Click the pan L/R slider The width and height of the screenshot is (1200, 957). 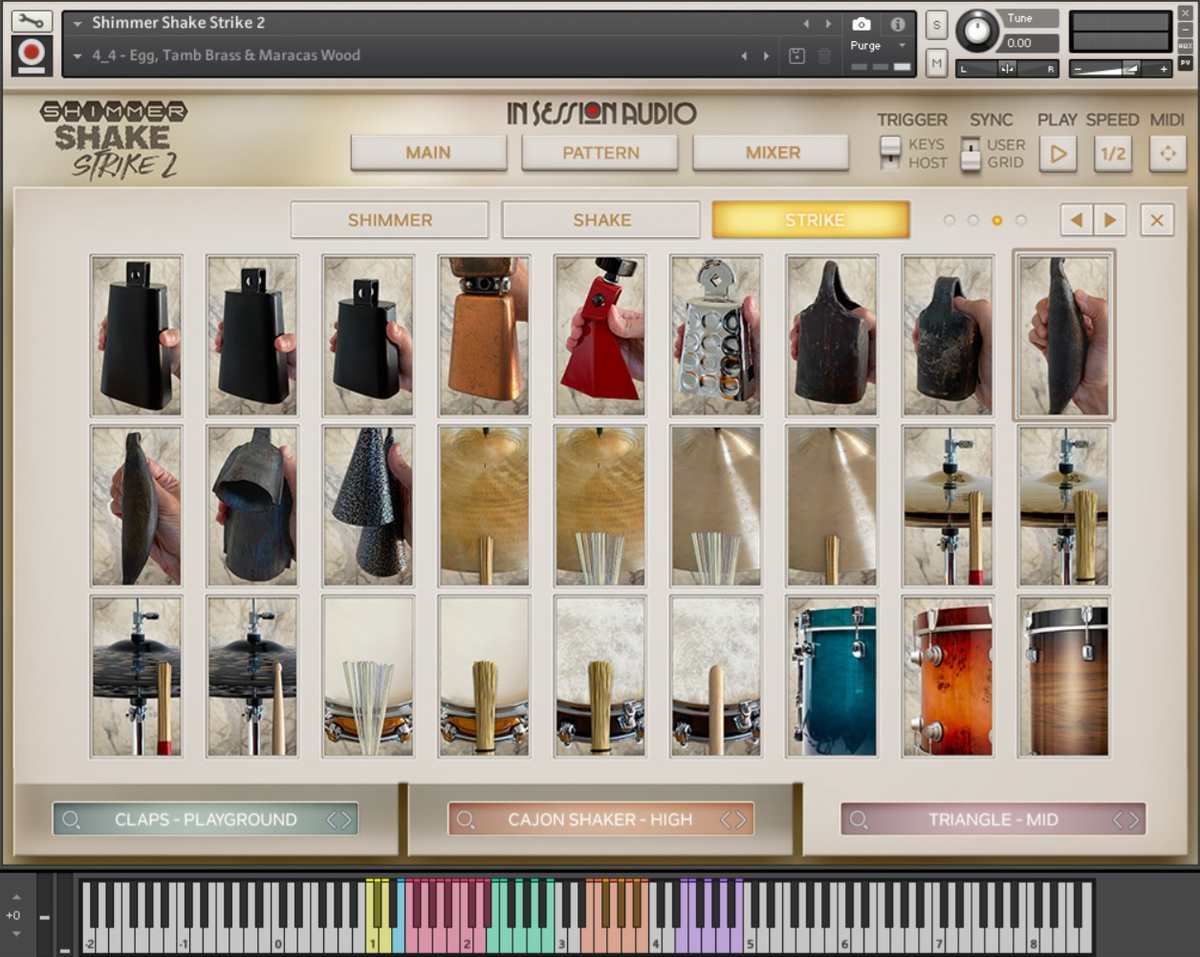[1008, 68]
